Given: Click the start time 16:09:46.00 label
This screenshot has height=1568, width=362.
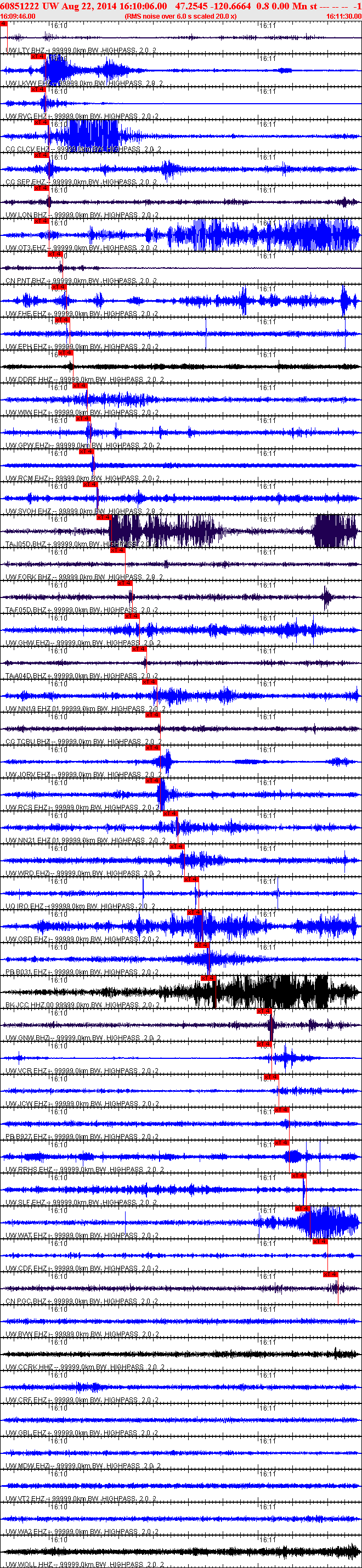Looking at the screenshot, I should pos(18,16).
